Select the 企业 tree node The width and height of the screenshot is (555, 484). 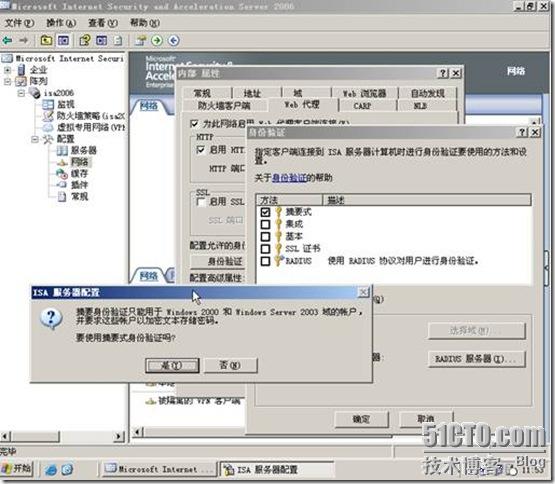click(x=38, y=70)
